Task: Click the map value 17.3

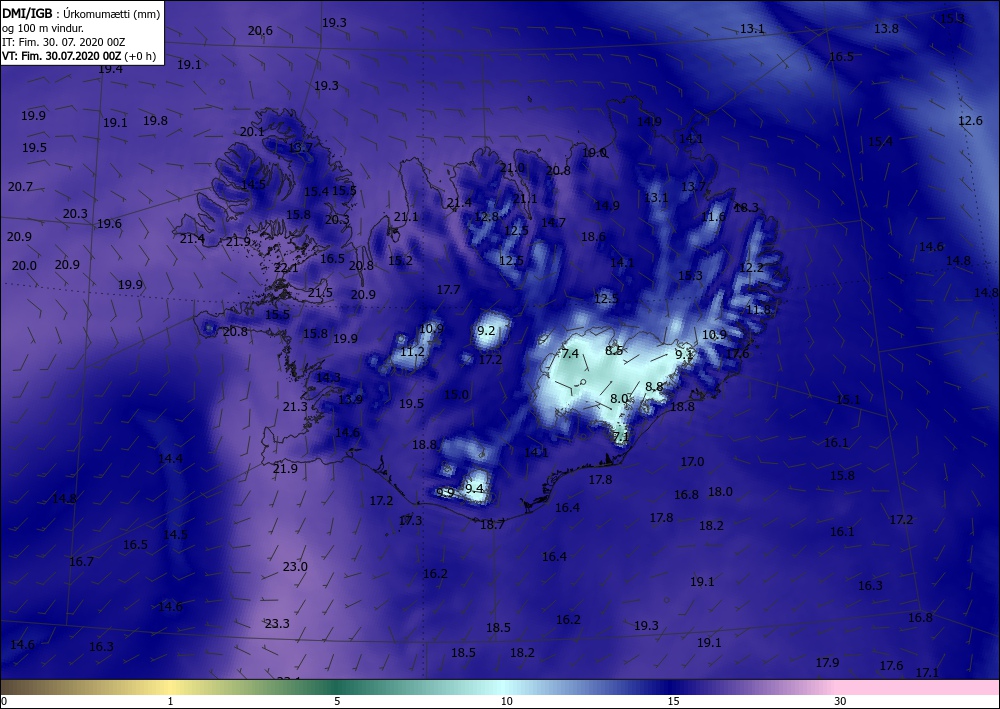Action: pyautogui.click(x=410, y=520)
